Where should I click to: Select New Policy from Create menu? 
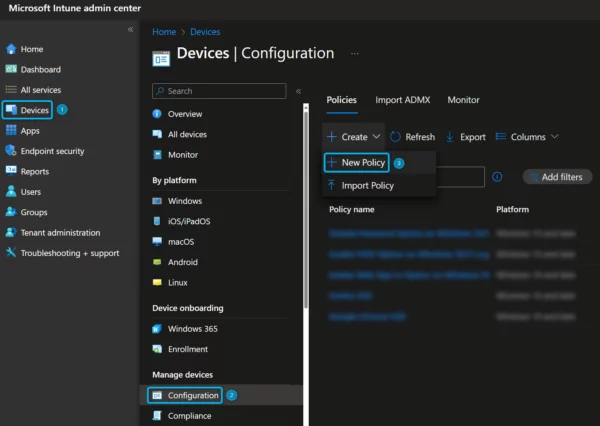coord(357,163)
